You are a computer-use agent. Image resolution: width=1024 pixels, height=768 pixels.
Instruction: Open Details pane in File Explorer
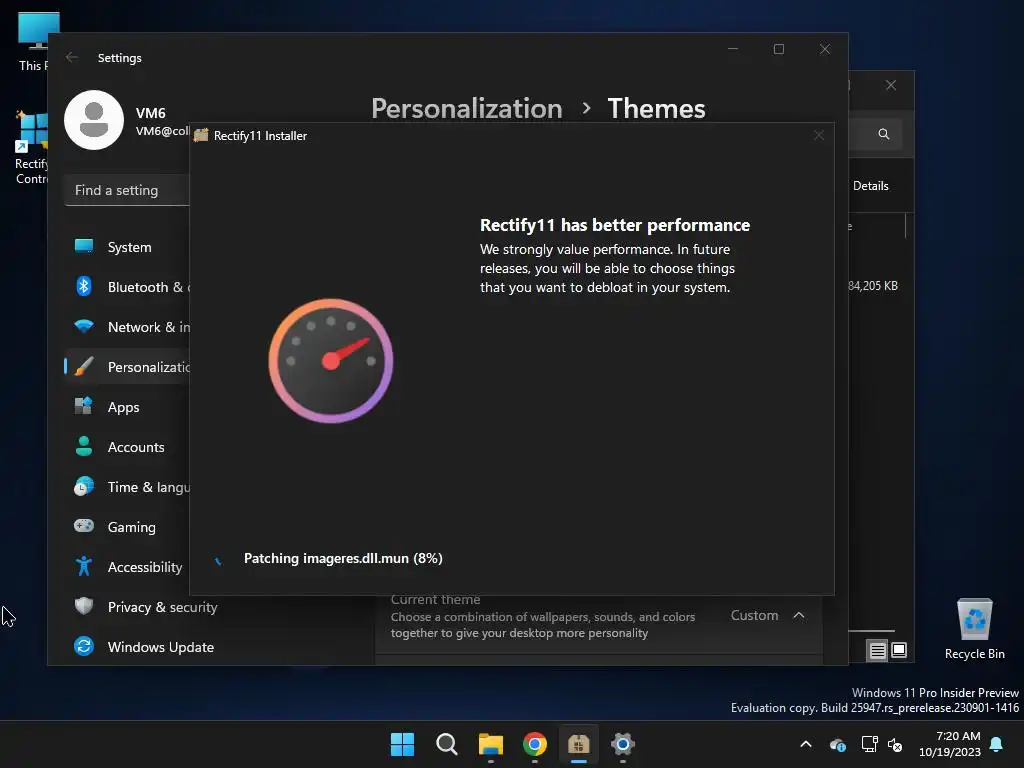871,185
